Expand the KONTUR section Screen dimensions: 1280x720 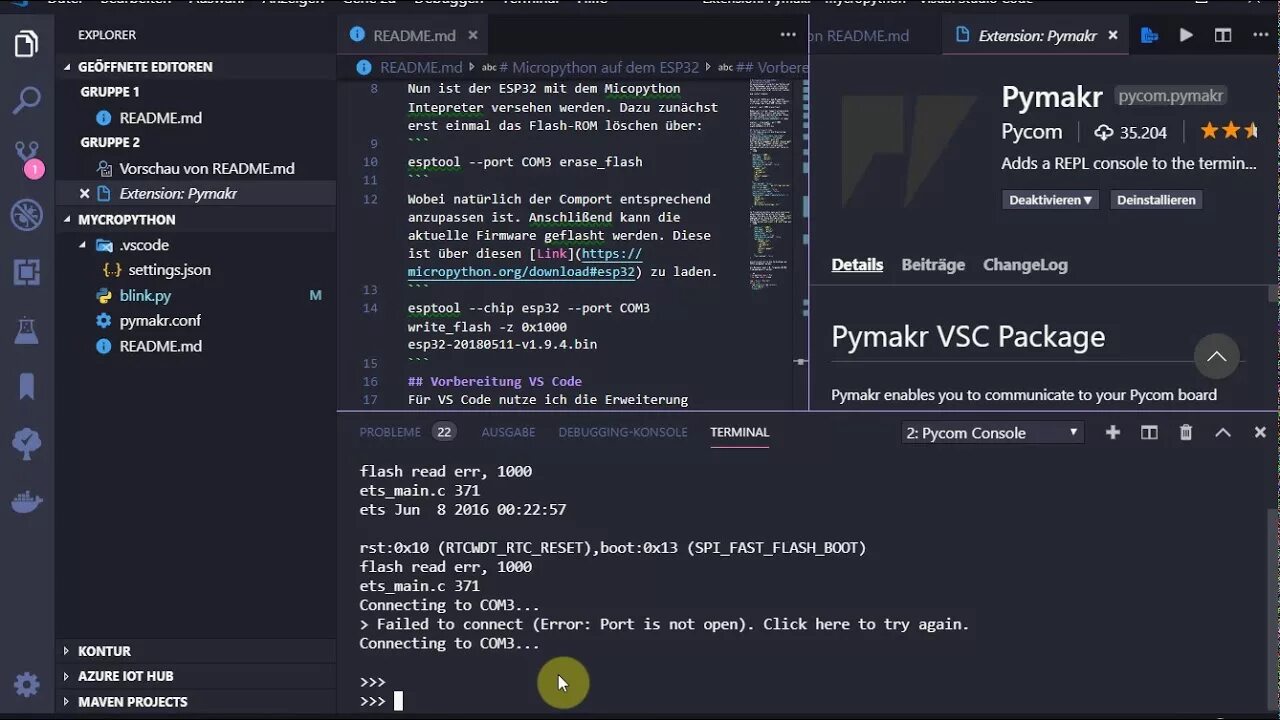point(104,651)
